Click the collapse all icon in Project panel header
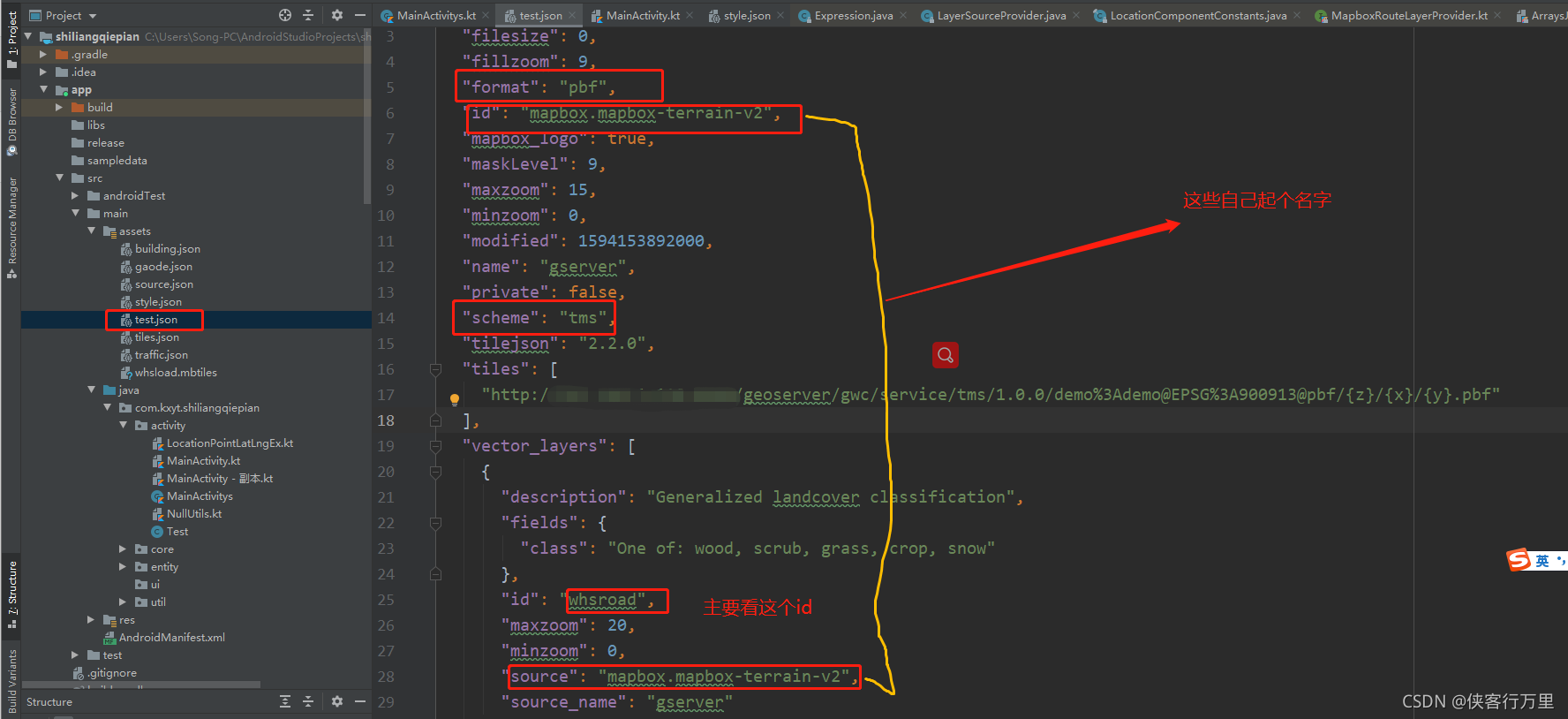Viewport: 1568px width, 719px height. (308, 15)
